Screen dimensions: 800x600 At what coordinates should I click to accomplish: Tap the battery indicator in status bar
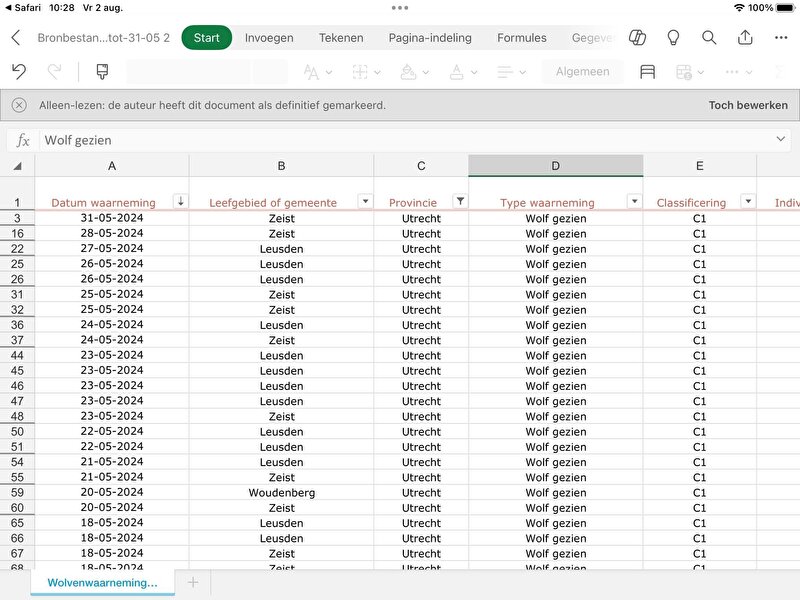click(785, 8)
